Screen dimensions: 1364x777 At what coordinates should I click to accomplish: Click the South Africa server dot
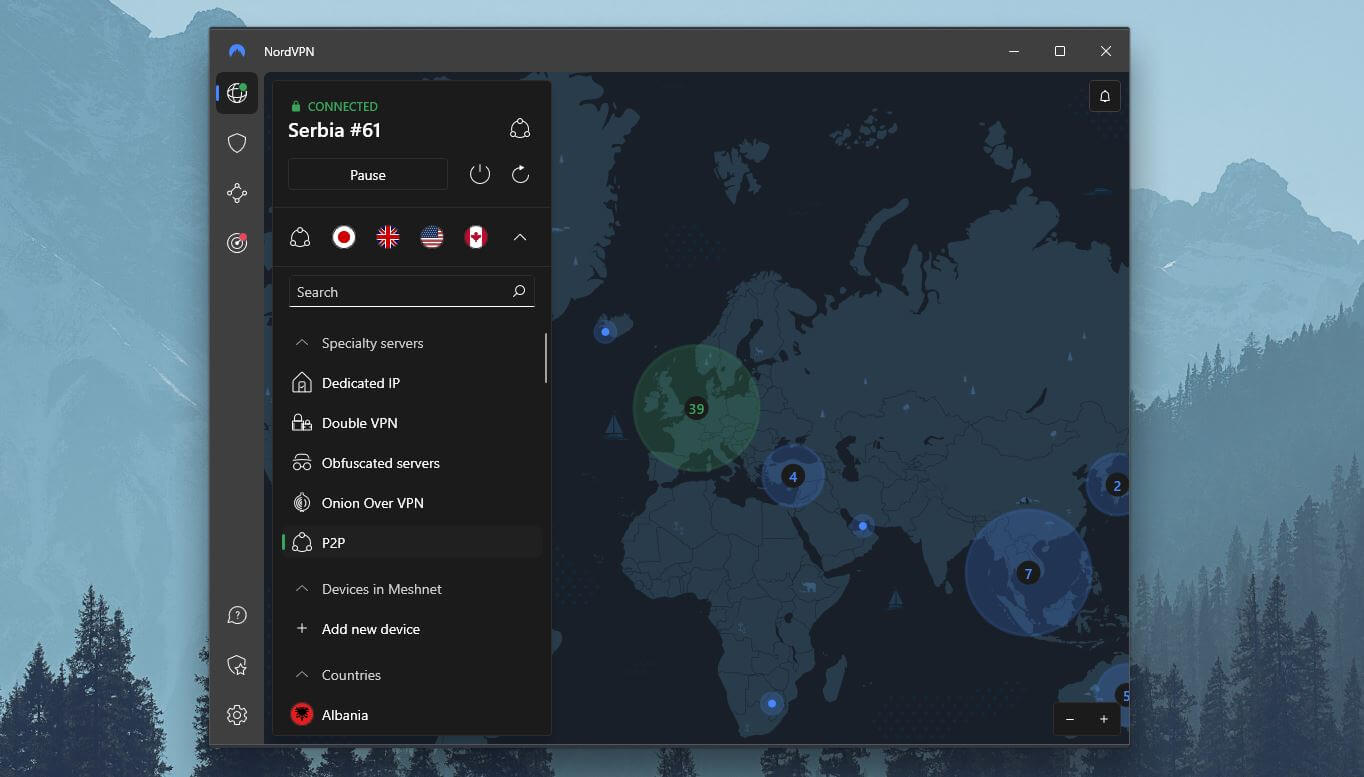[771, 704]
